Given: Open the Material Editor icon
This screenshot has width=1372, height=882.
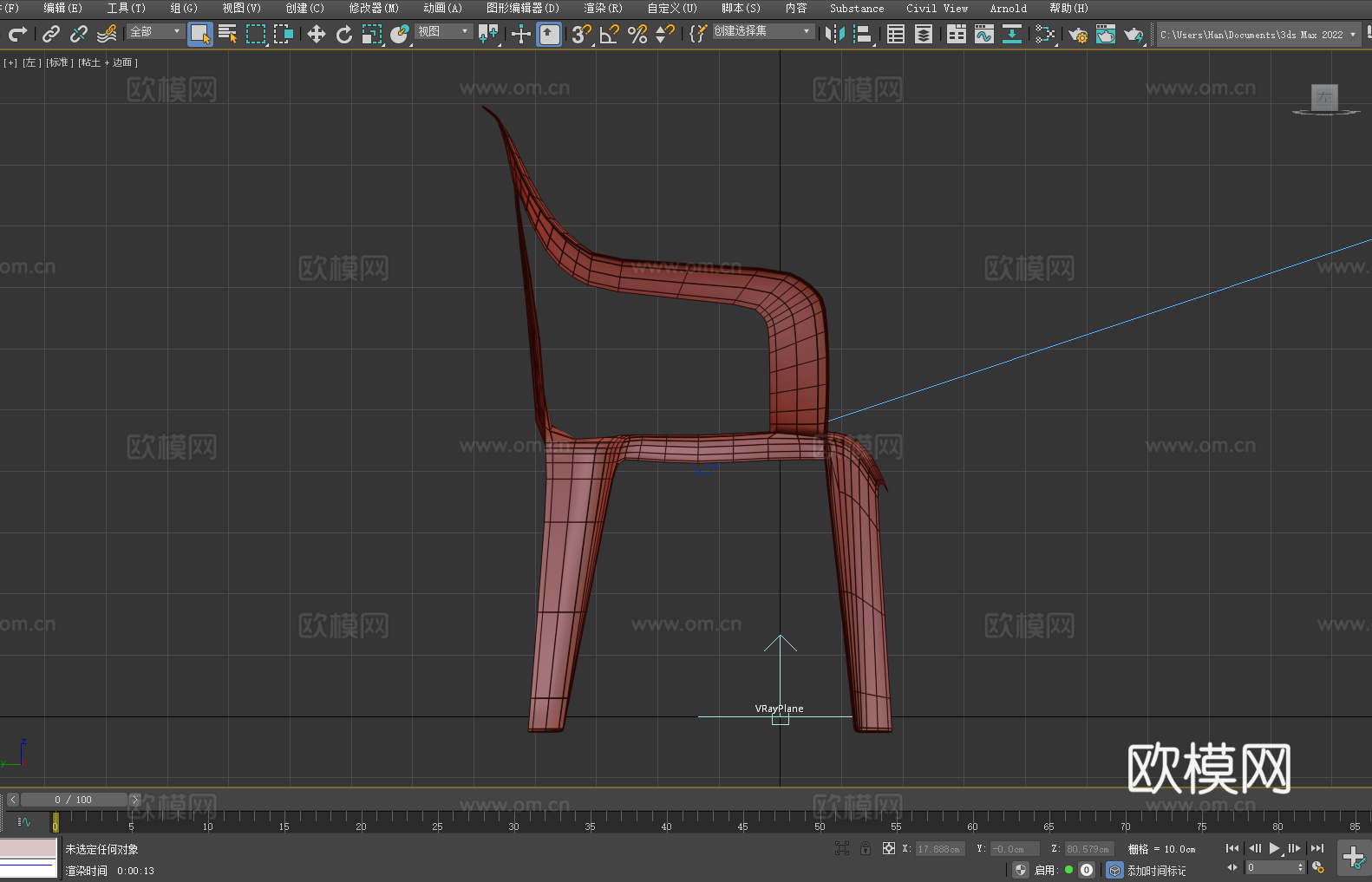Looking at the screenshot, I should coord(1045,34).
